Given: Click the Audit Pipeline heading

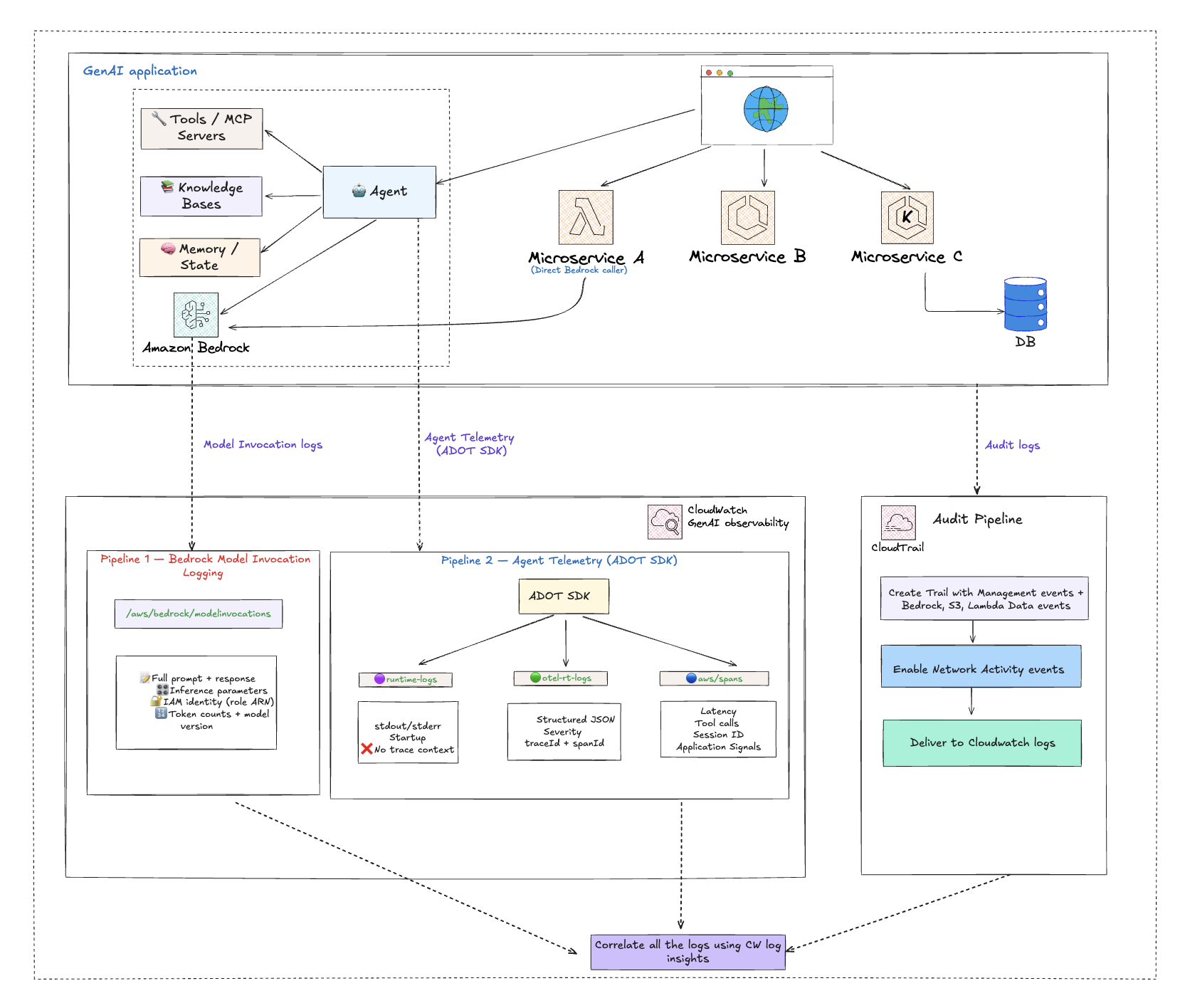Looking at the screenshot, I should [x=978, y=520].
